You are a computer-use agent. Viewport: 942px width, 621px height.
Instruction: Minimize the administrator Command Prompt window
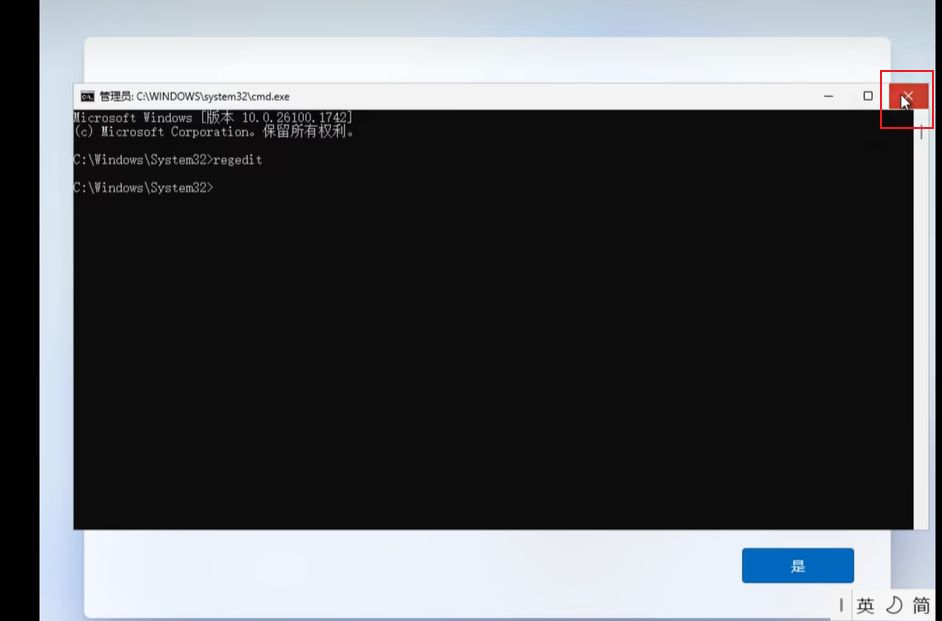coord(829,96)
